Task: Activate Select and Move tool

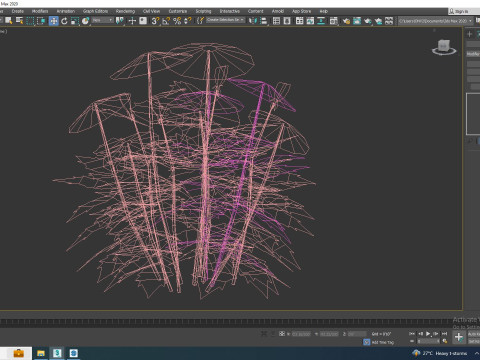Action: [53, 21]
